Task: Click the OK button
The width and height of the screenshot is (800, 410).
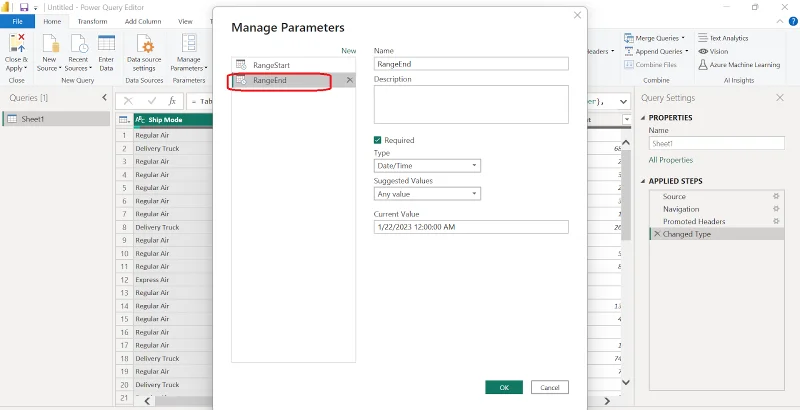Action: tap(504, 388)
